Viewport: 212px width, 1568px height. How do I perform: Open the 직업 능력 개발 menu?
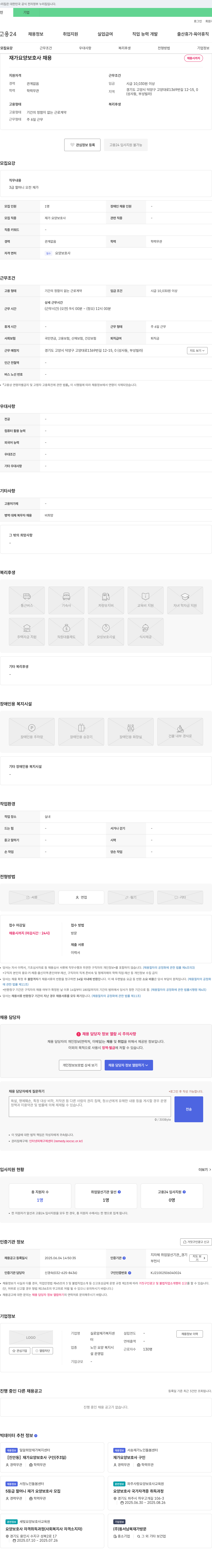click(145, 34)
